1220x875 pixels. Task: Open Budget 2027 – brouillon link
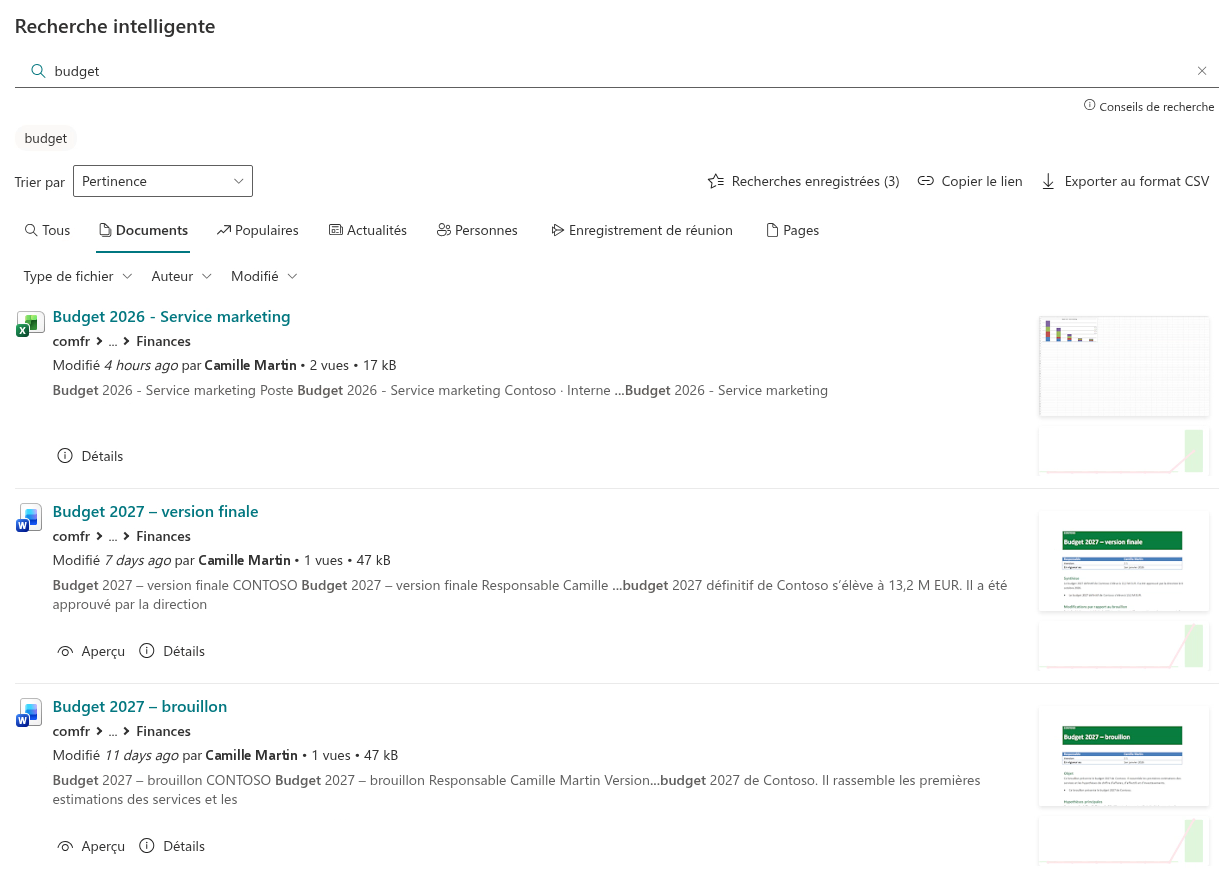point(140,707)
